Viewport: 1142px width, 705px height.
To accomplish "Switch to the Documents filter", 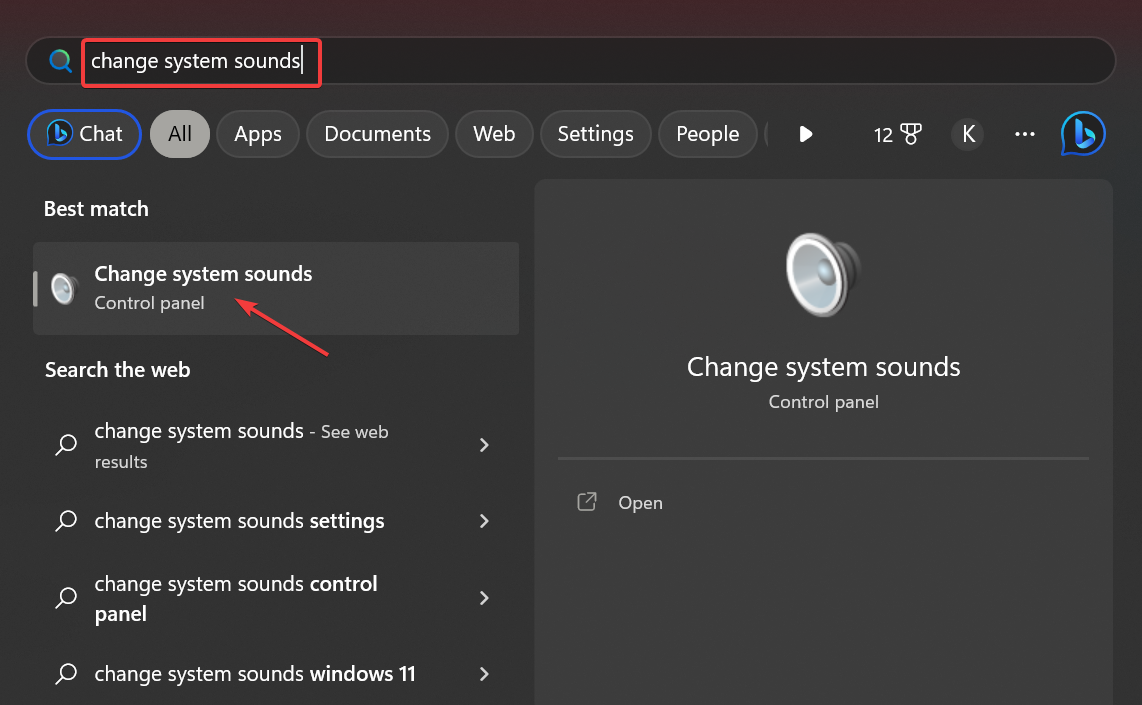I will tap(377, 134).
